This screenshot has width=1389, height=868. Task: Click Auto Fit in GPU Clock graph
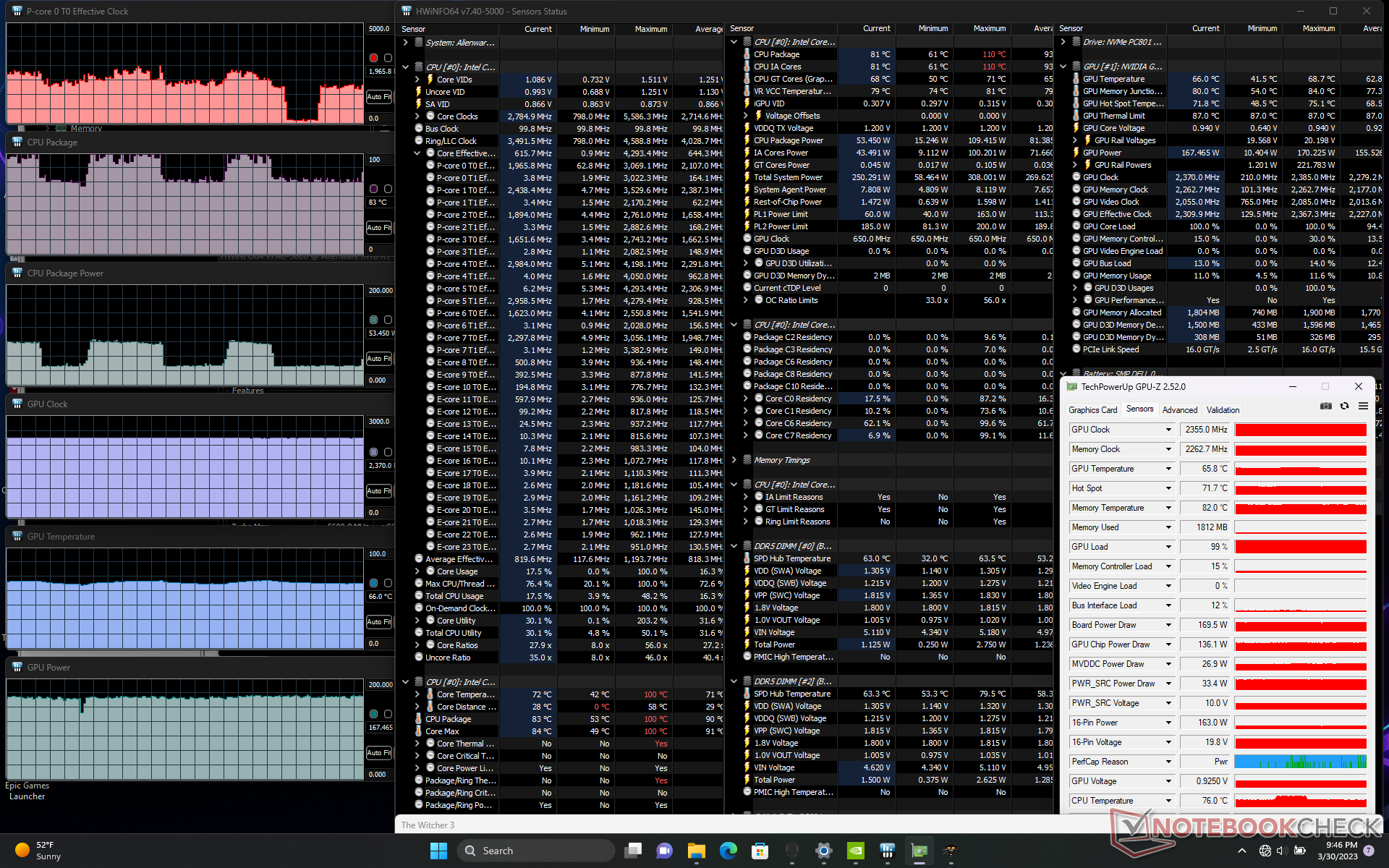tap(379, 490)
